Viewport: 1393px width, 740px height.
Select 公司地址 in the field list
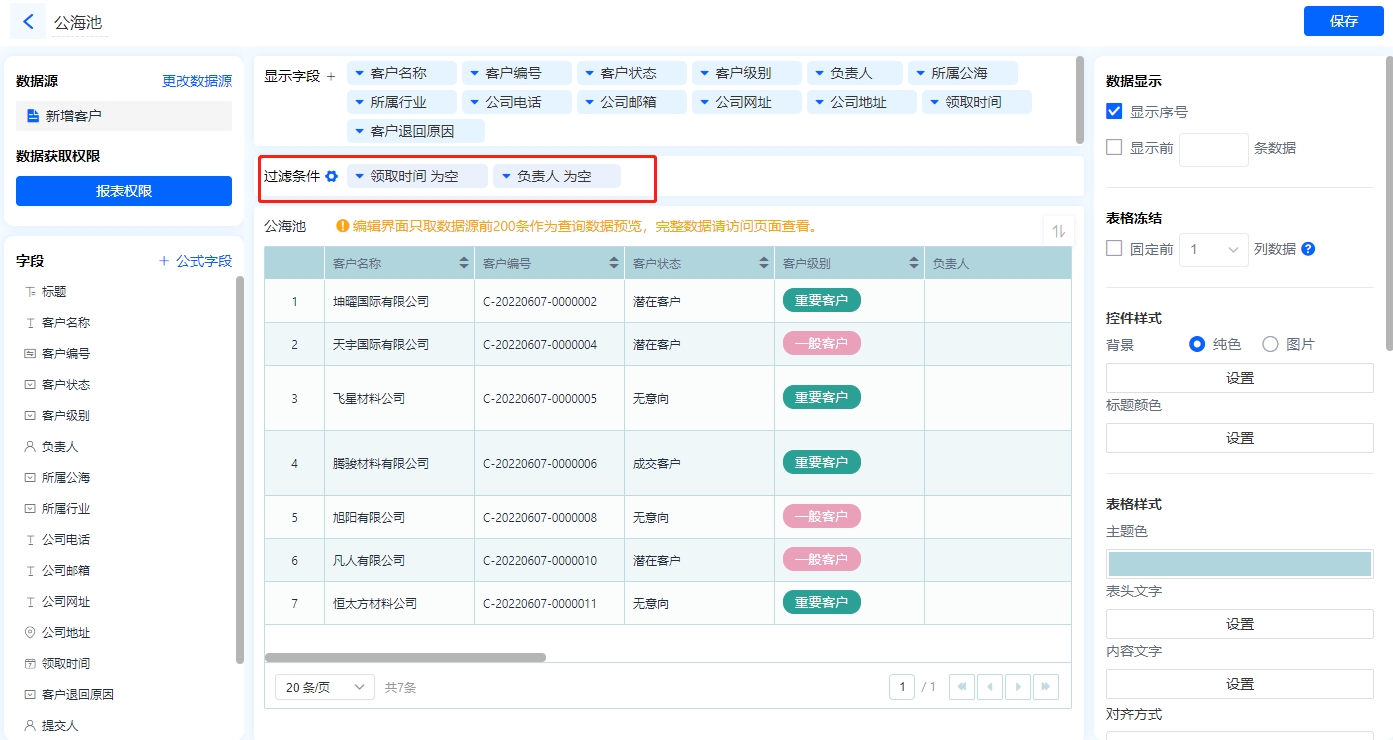pos(66,633)
